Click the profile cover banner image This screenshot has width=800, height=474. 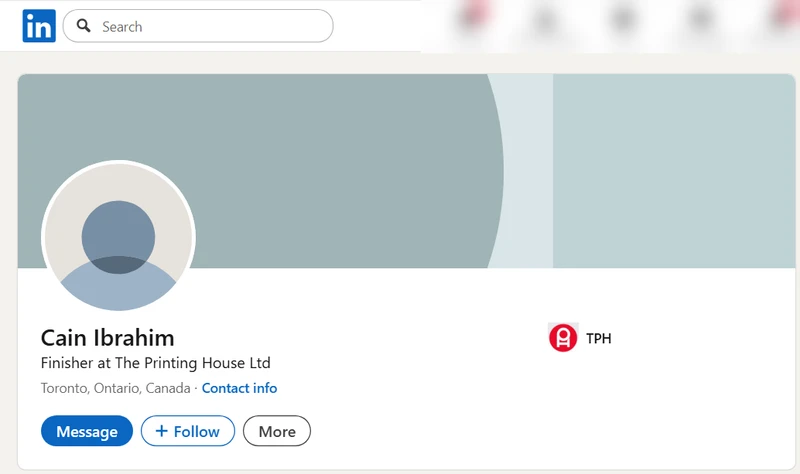coord(400,140)
